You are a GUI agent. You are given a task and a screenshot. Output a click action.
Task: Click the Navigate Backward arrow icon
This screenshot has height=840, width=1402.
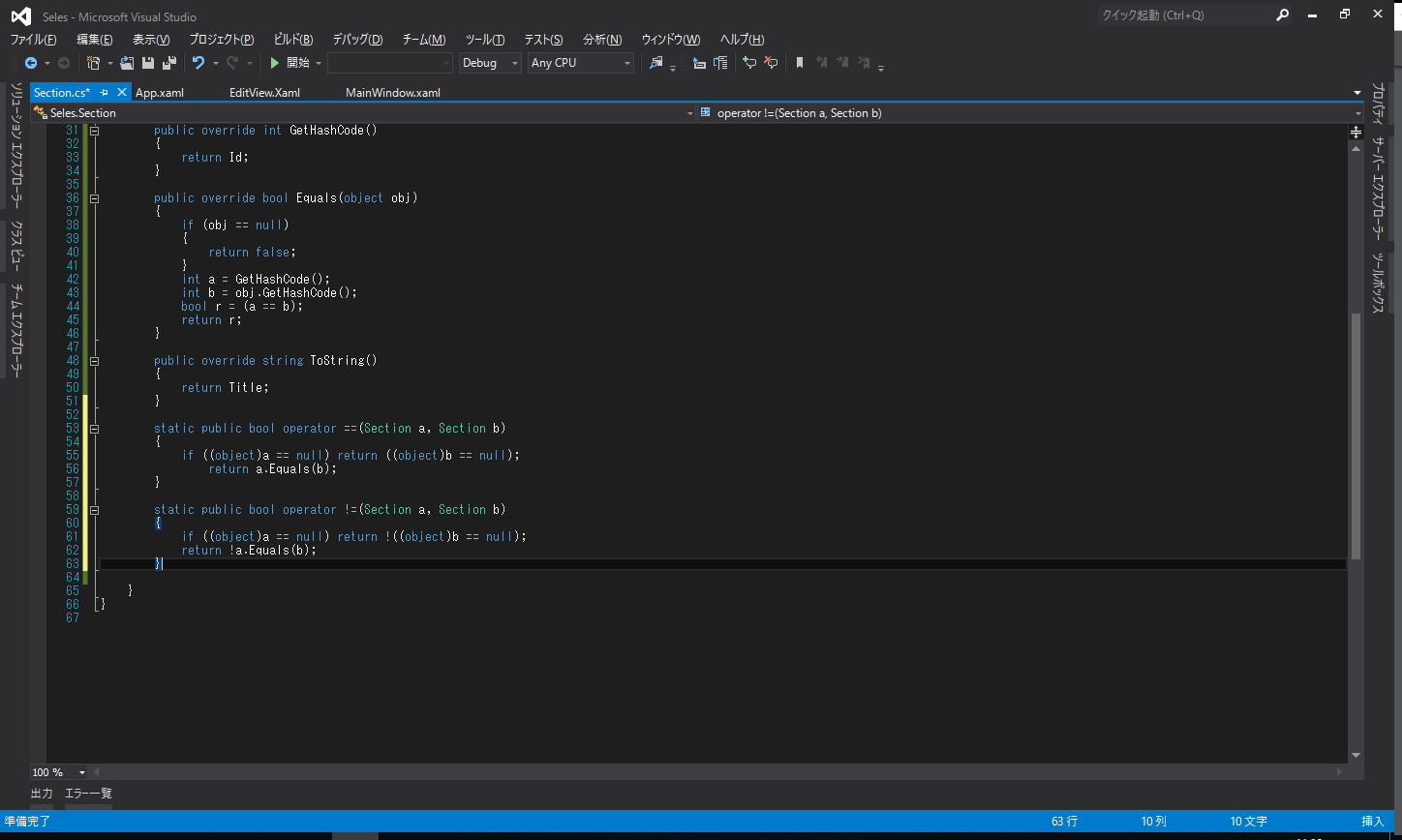coord(31,63)
